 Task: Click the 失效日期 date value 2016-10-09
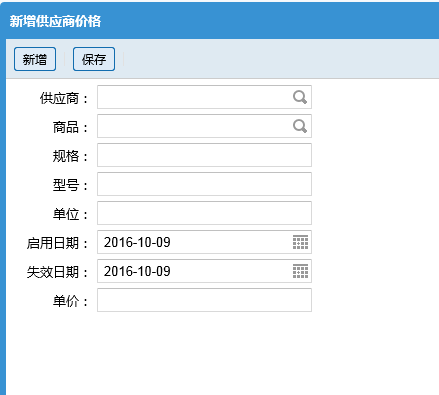tap(137, 271)
